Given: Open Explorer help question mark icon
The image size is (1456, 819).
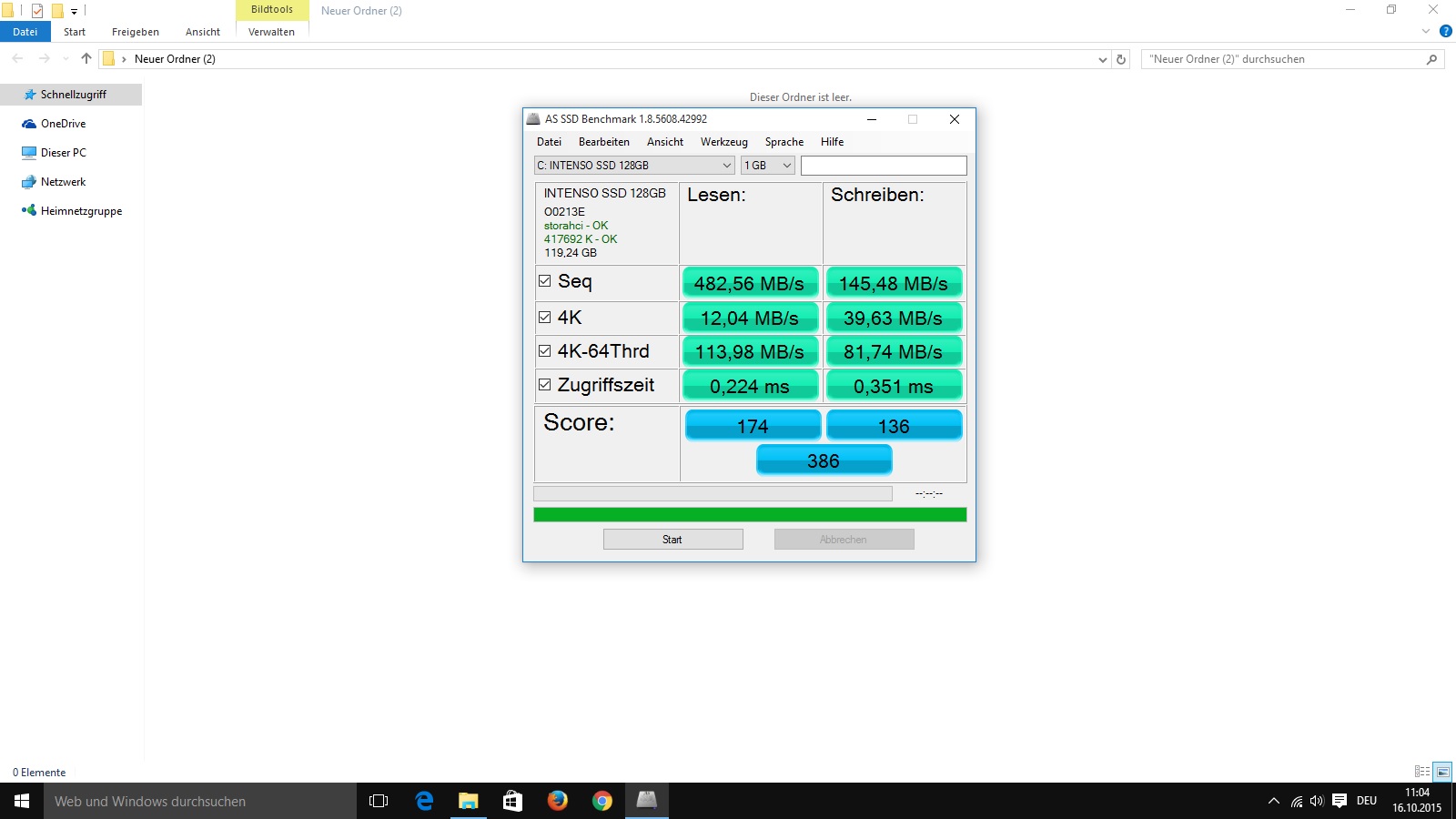Looking at the screenshot, I should [1446, 32].
